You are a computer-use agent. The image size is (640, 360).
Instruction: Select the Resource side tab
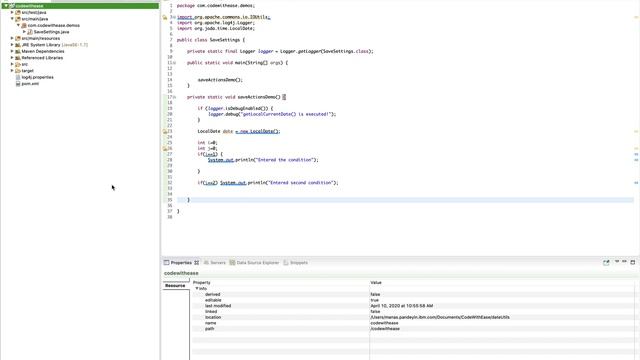[176, 286]
